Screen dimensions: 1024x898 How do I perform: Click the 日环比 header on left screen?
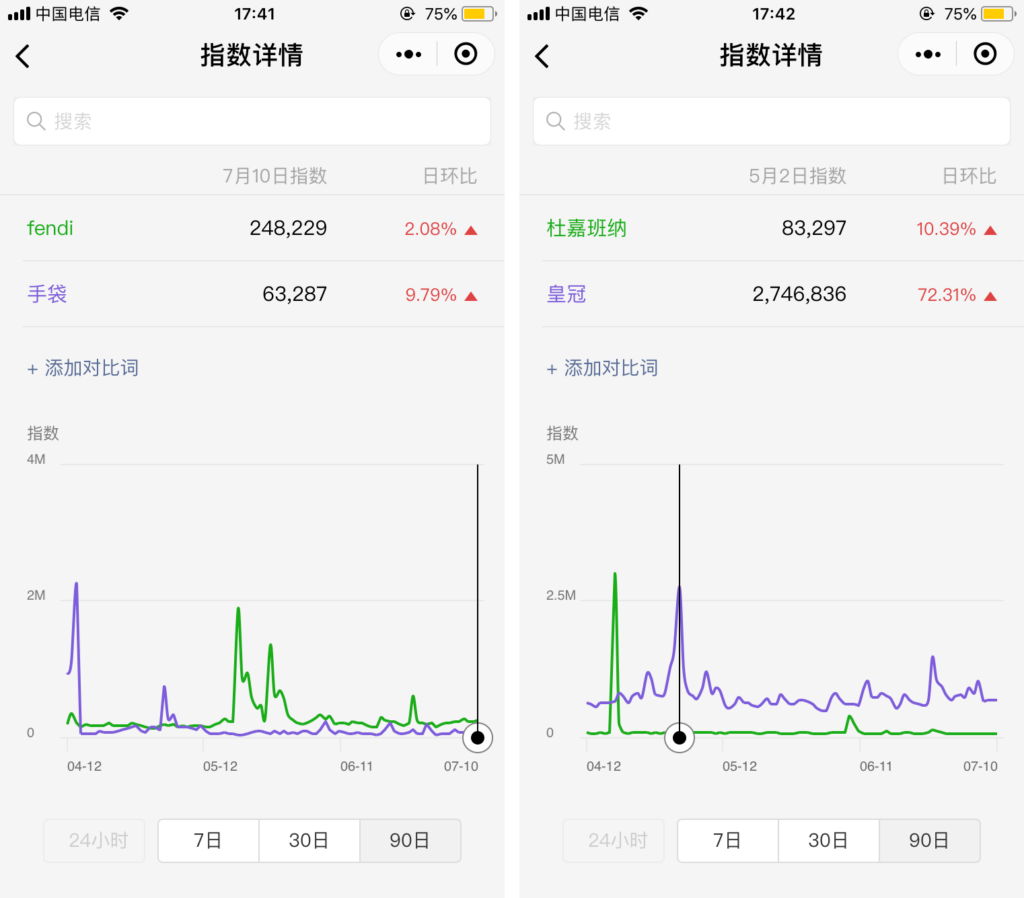point(450,176)
